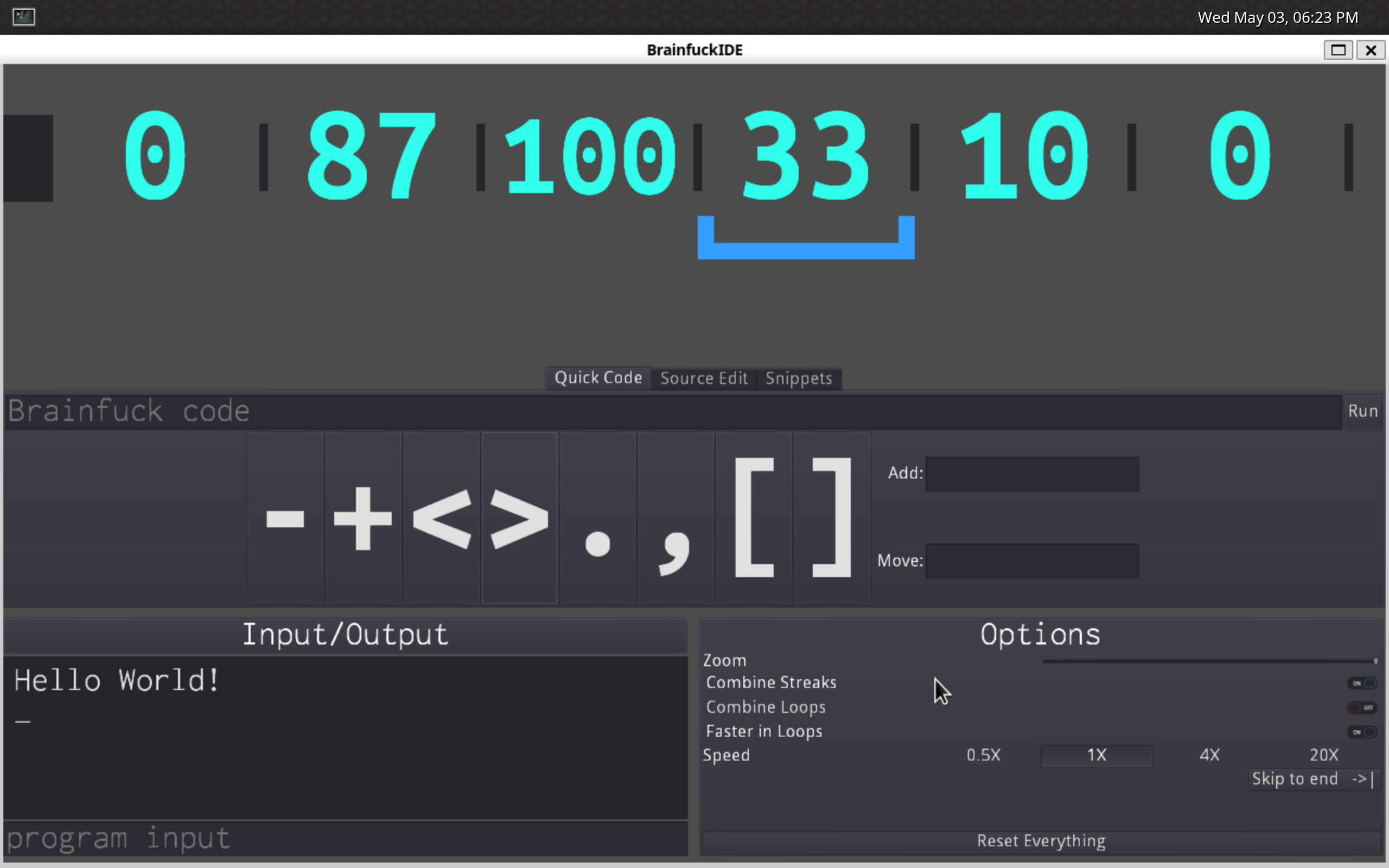This screenshot has width=1389, height=868.
Task: Open the Snippets tab
Action: [798, 378]
